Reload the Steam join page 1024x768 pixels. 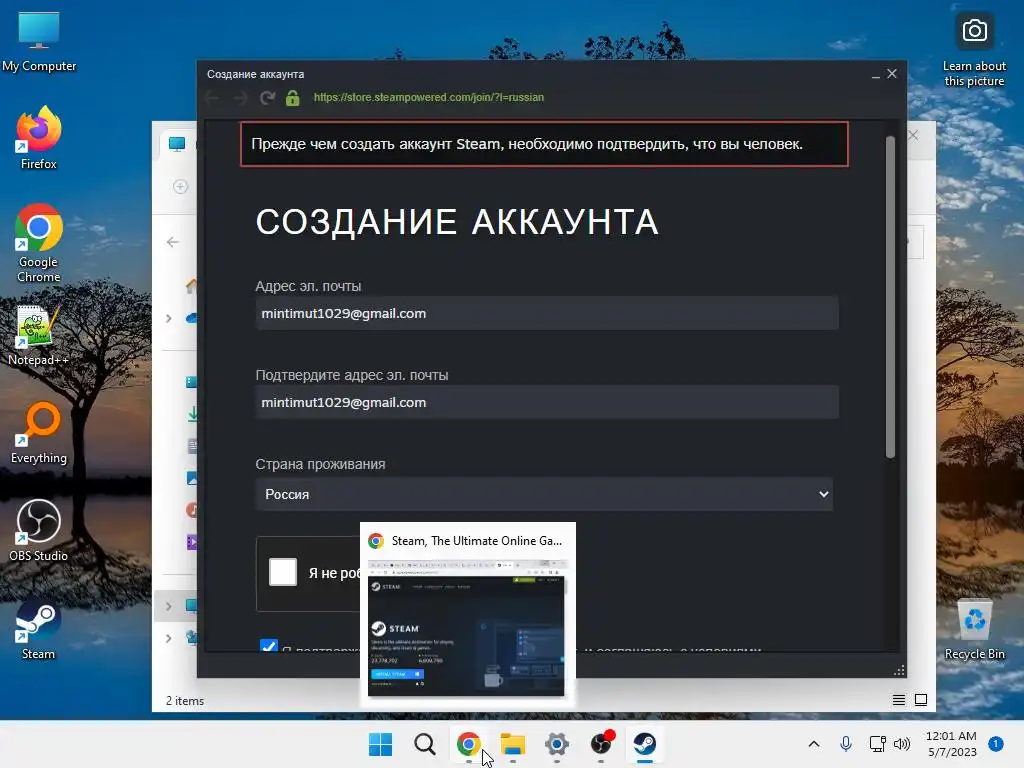pyautogui.click(x=267, y=98)
